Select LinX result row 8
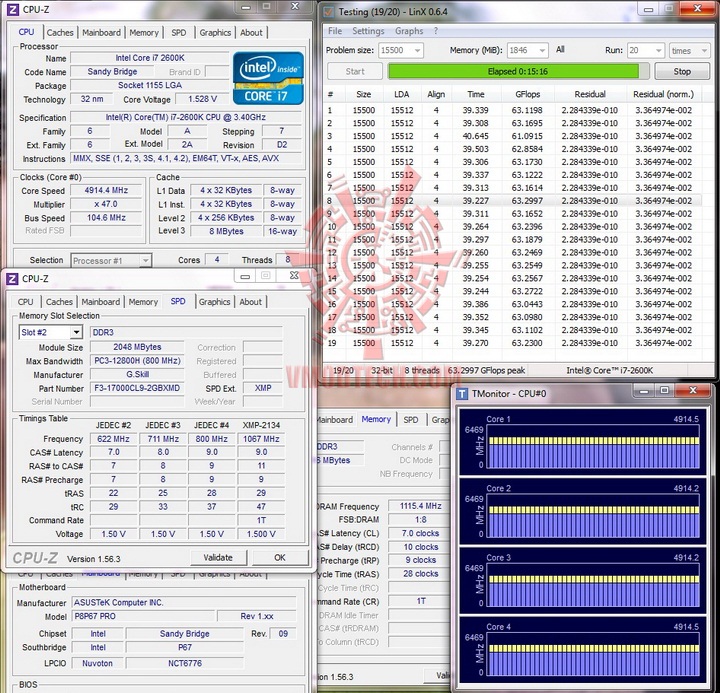This screenshot has height=693, width=720. 512,201
